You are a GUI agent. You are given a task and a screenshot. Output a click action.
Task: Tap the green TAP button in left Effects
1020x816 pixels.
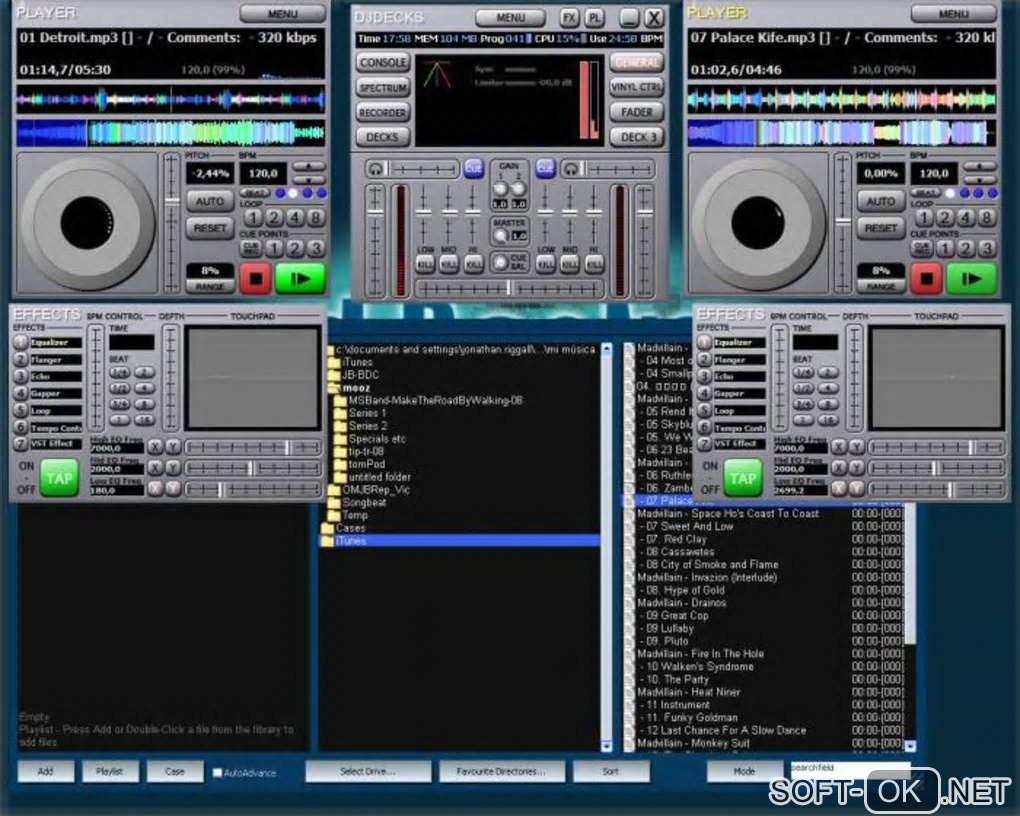tap(59, 479)
